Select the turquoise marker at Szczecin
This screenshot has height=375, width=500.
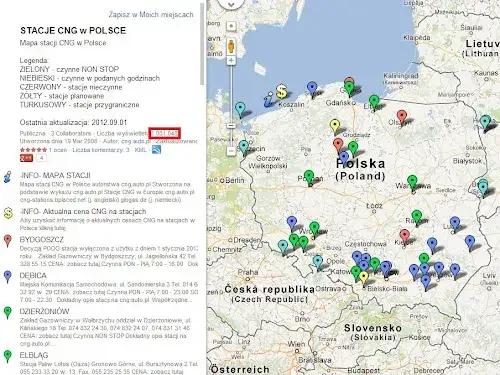244,147
